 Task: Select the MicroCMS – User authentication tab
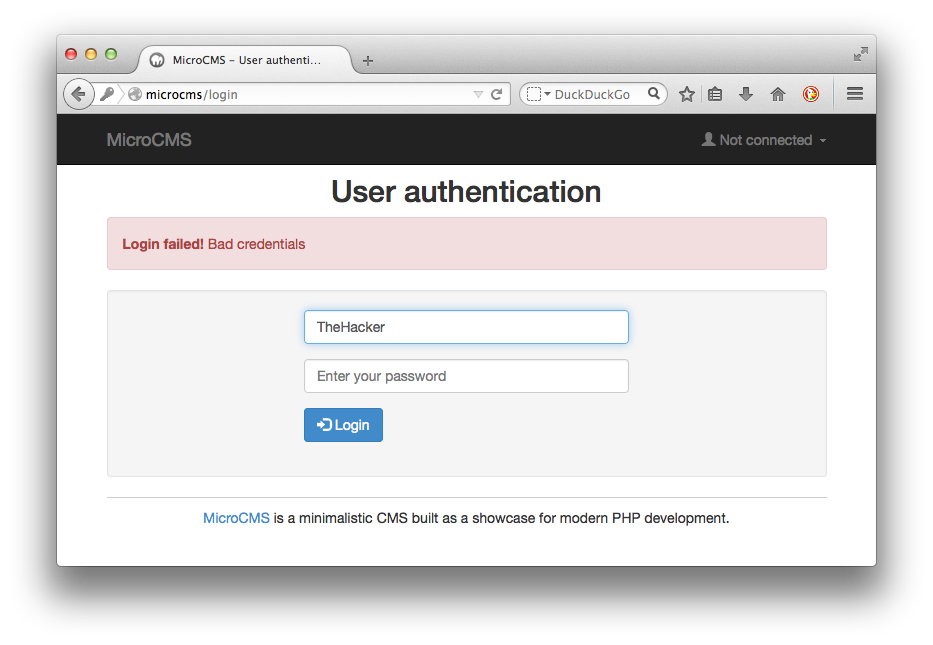click(x=245, y=60)
